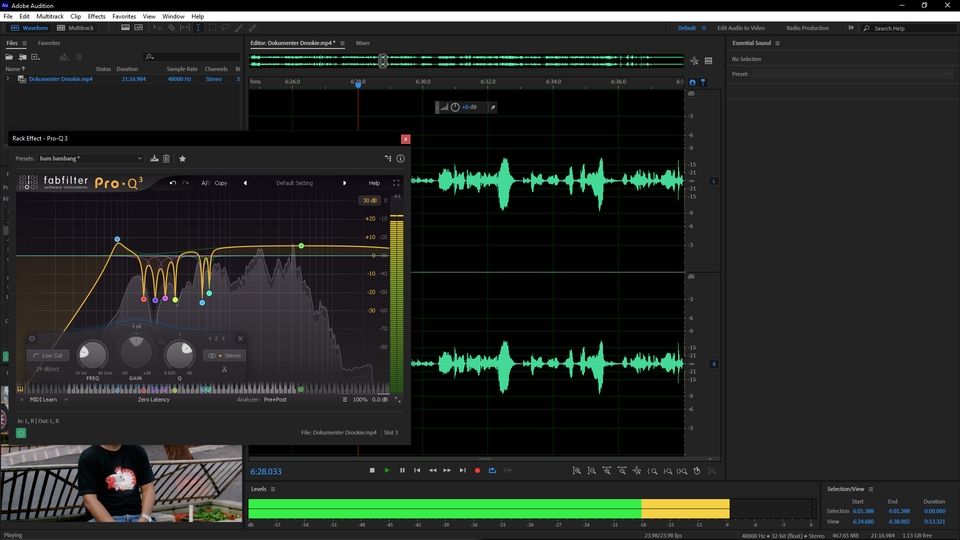Click the FREQ knob in Pro-Q 3

(x=92, y=355)
